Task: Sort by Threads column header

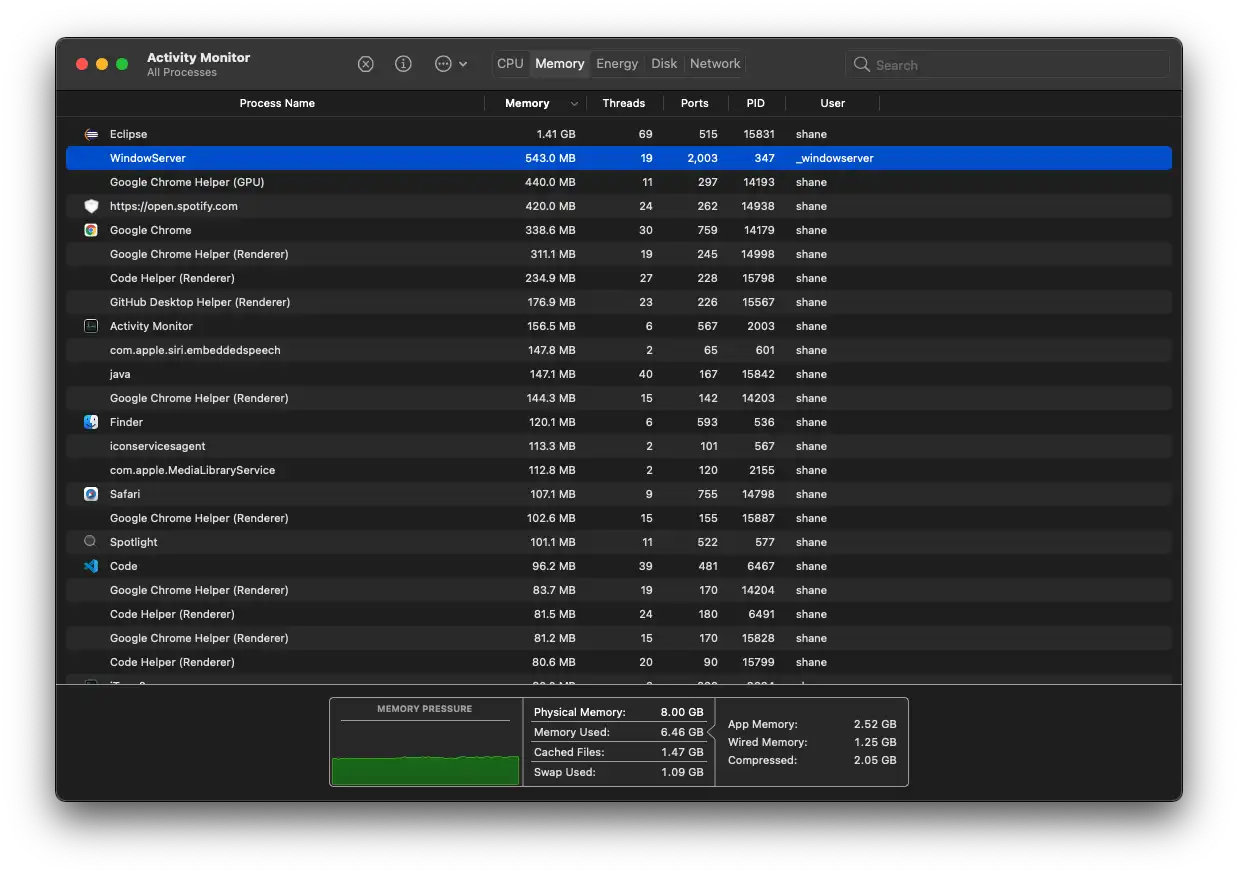Action: 624,103
